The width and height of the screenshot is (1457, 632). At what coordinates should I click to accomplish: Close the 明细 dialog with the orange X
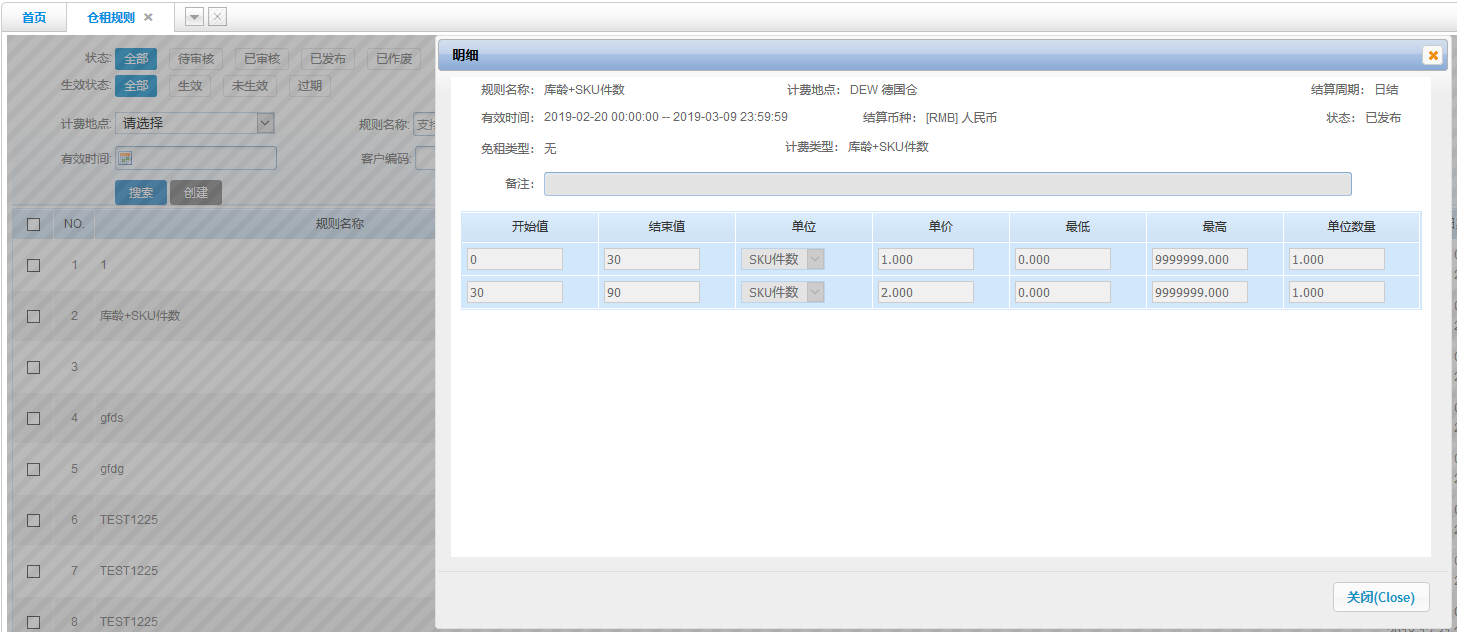coord(1432,56)
